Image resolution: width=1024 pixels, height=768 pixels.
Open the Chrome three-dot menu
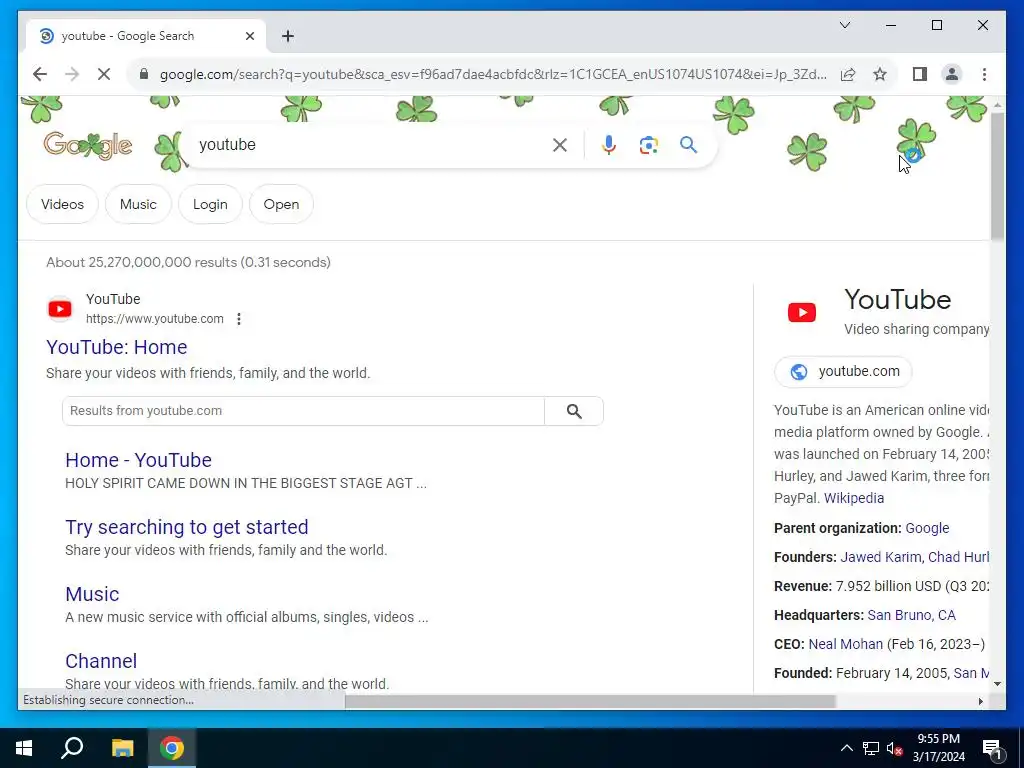[984, 74]
